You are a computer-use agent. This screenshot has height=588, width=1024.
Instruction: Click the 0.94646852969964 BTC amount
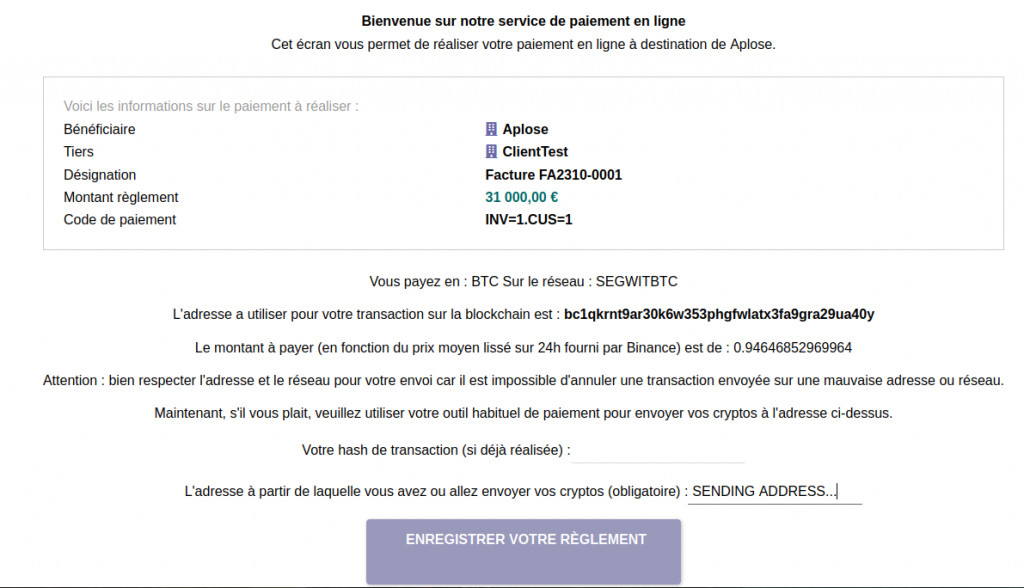pos(793,348)
